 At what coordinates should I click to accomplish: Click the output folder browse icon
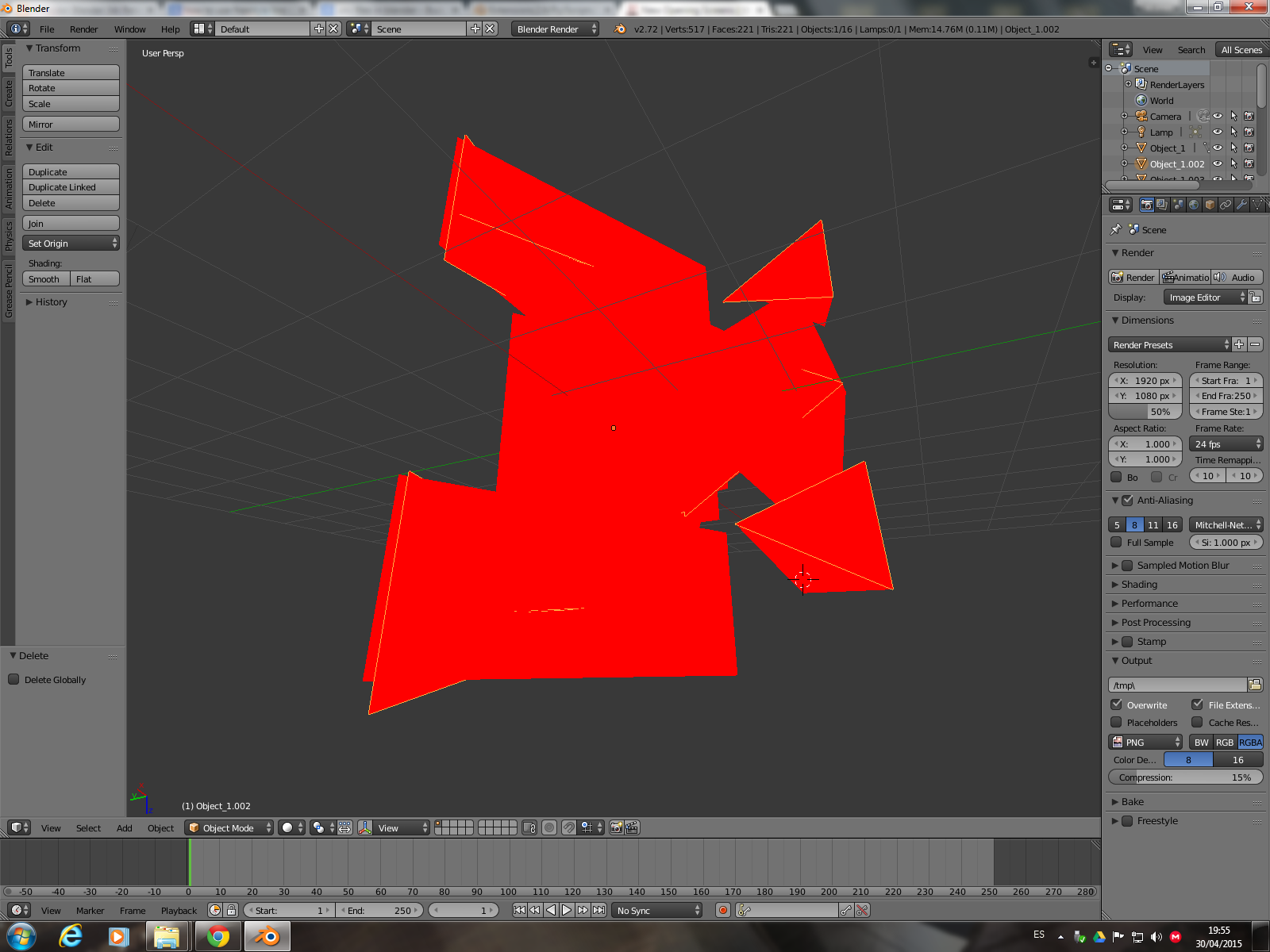point(1255,685)
